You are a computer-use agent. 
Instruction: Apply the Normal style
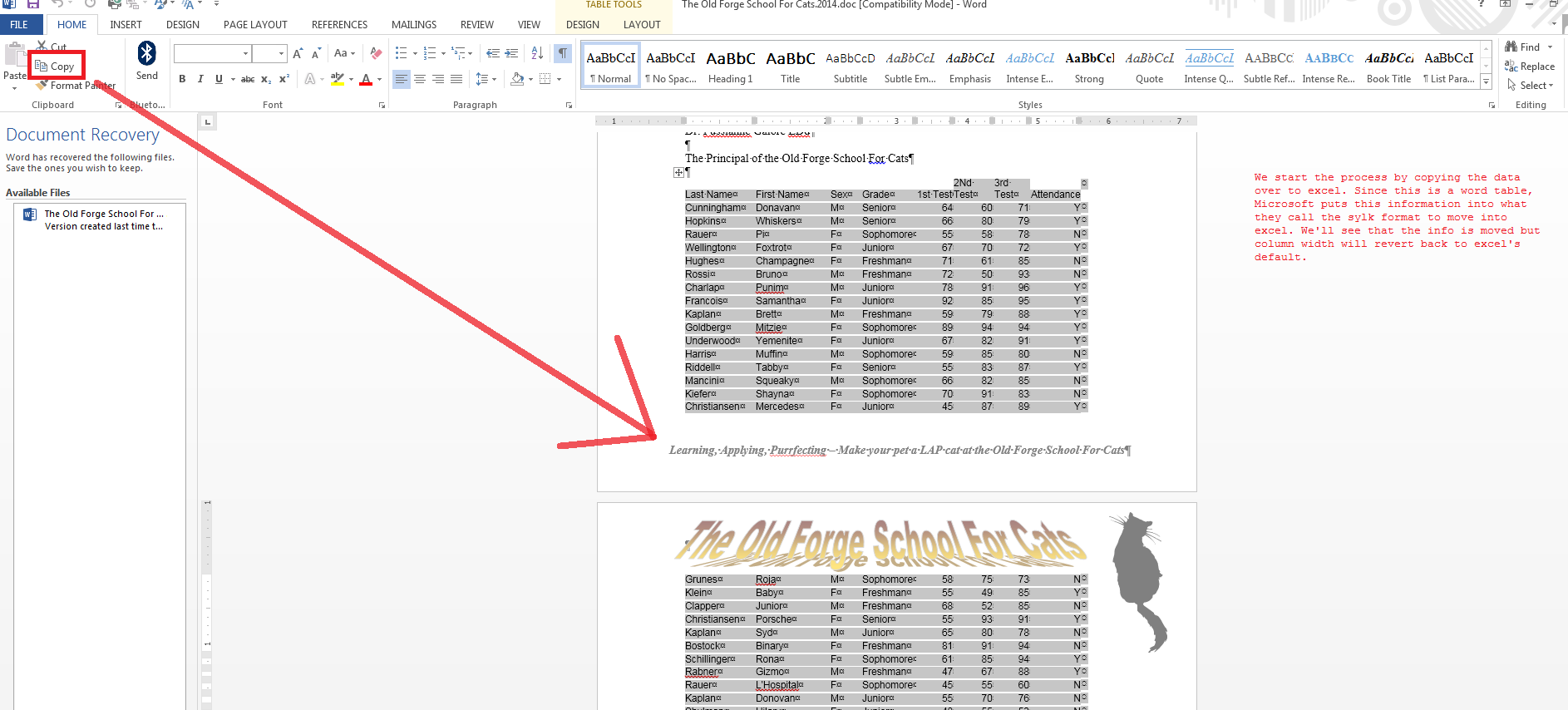pyautogui.click(x=611, y=67)
